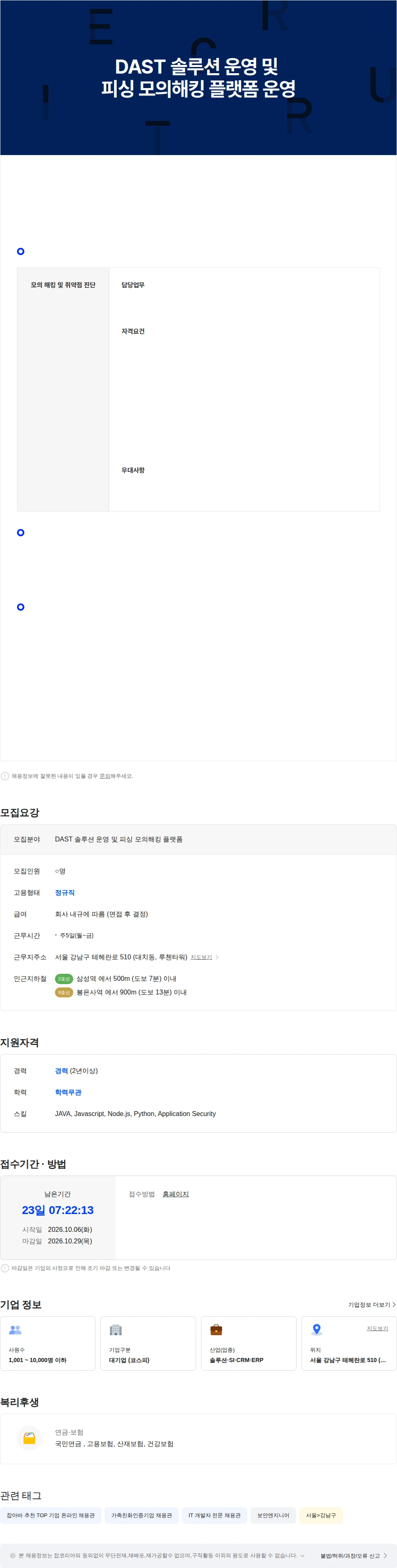Click the remaining time 23일 07:22:13

pyautogui.click(x=58, y=1210)
